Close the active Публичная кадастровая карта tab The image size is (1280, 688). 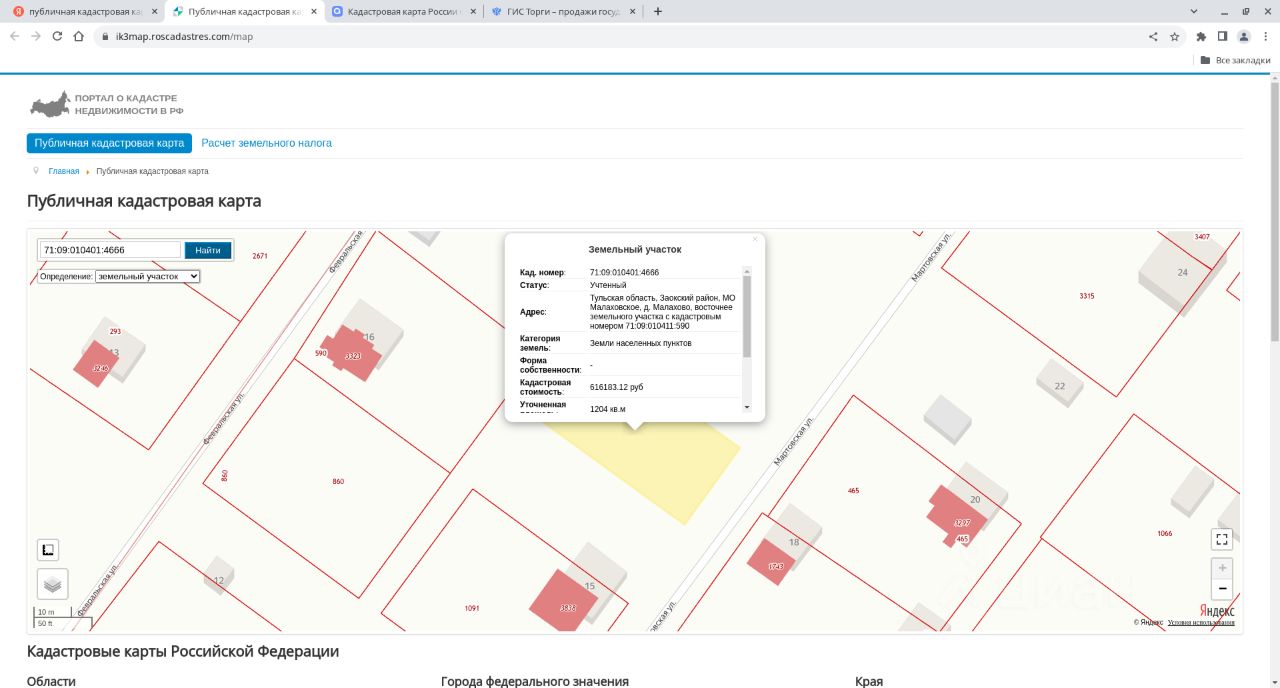pyautogui.click(x=313, y=11)
